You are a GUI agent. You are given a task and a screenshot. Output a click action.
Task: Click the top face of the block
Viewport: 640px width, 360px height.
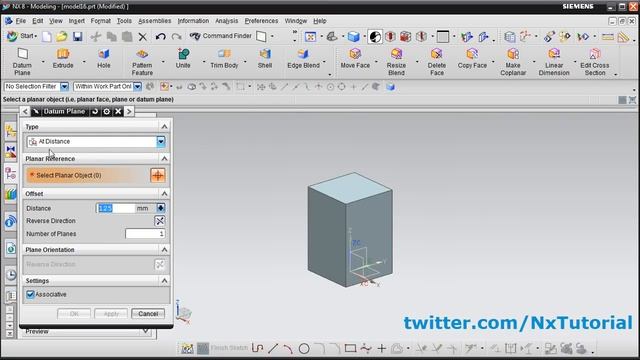[351, 187]
